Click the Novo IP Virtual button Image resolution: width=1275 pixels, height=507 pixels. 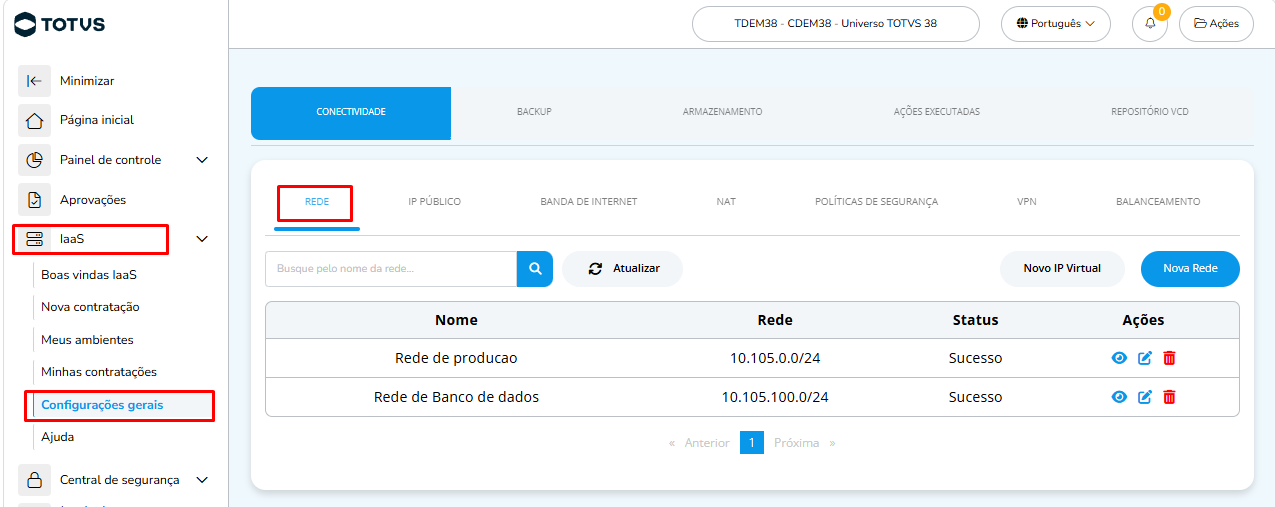click(1062, 269)
